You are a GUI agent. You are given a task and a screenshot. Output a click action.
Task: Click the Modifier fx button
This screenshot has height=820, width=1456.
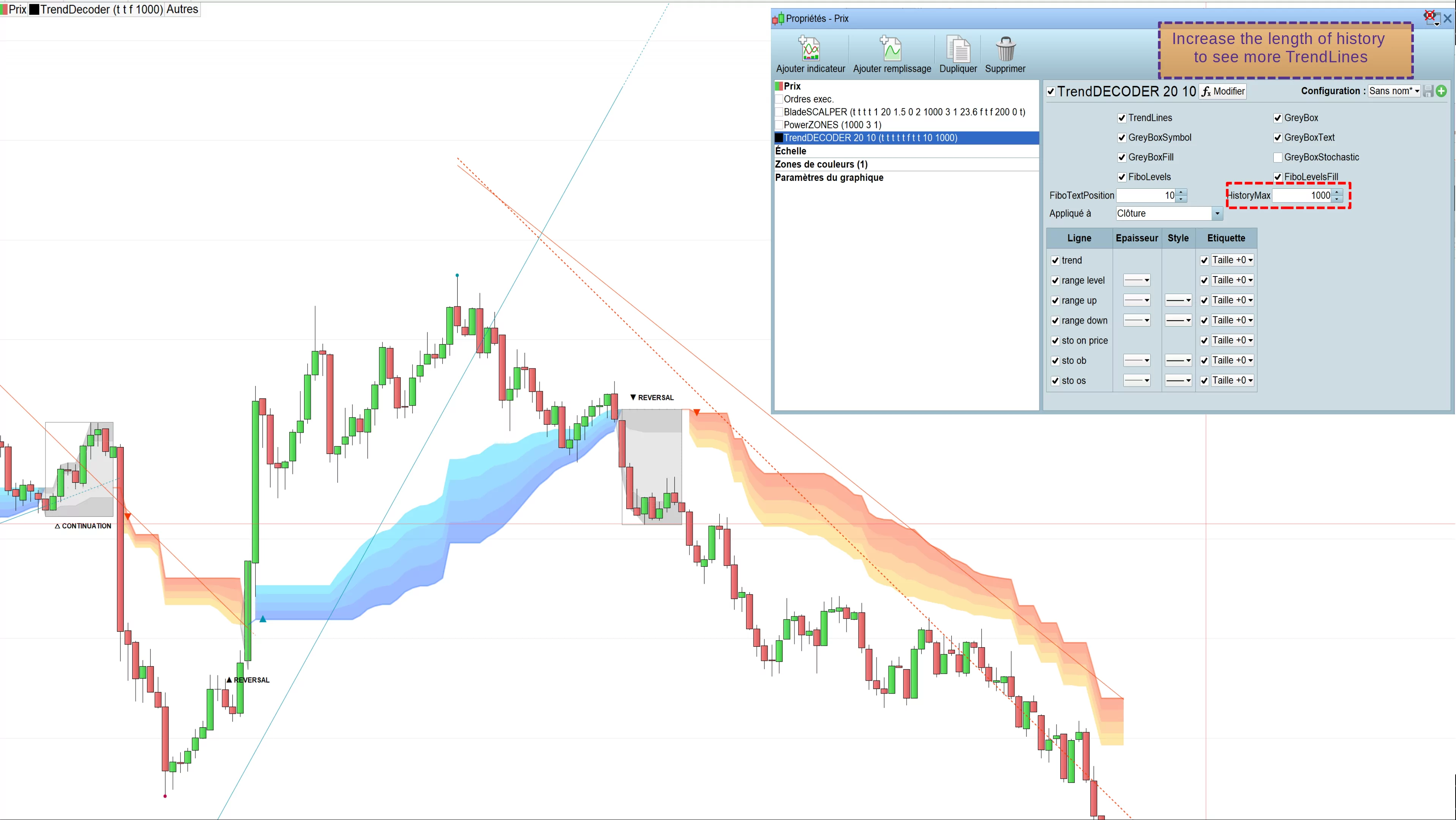pos(1223,92)
